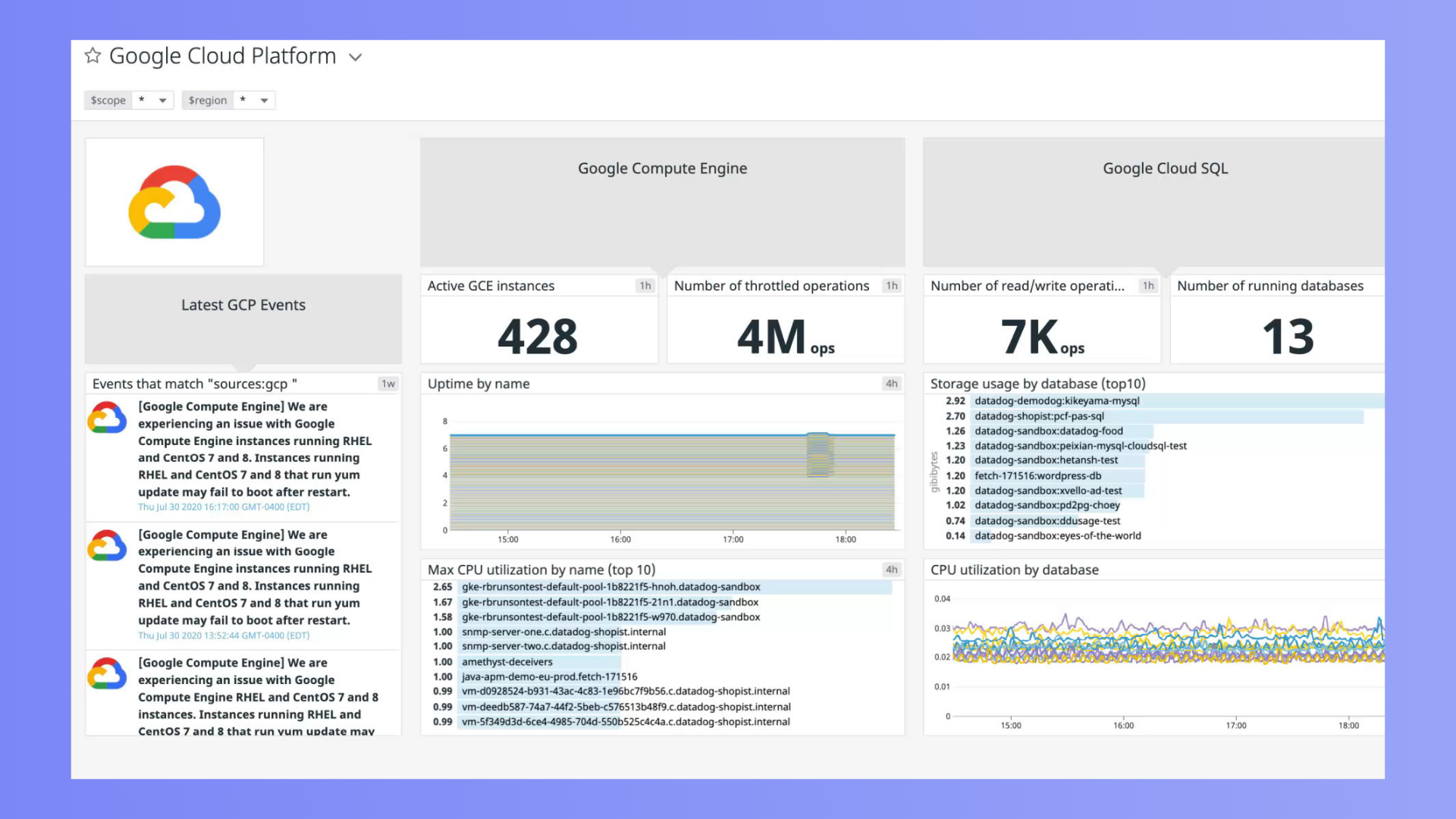Click the 1w timeframe badge on Events widget
Viewport: 1456px width, 819px height.
pyautogui.click(x=388, y=384)
